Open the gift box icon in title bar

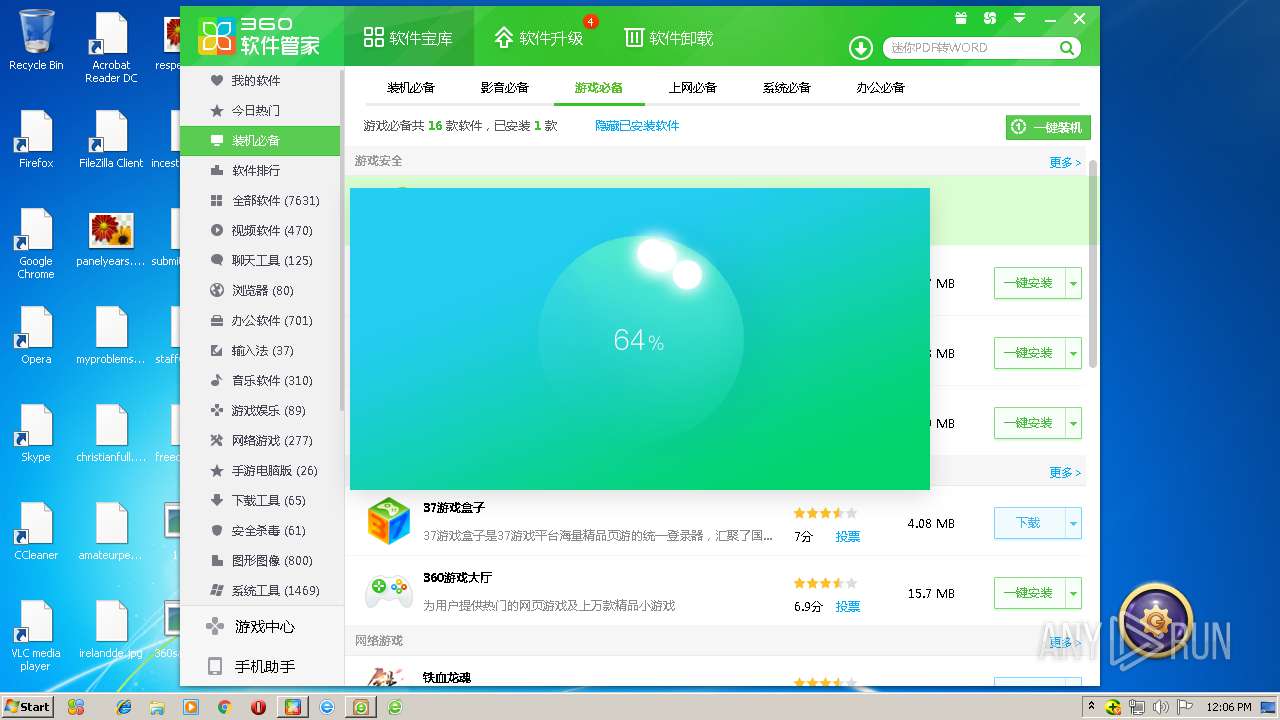pyautogui.click(x=961, y=18)
